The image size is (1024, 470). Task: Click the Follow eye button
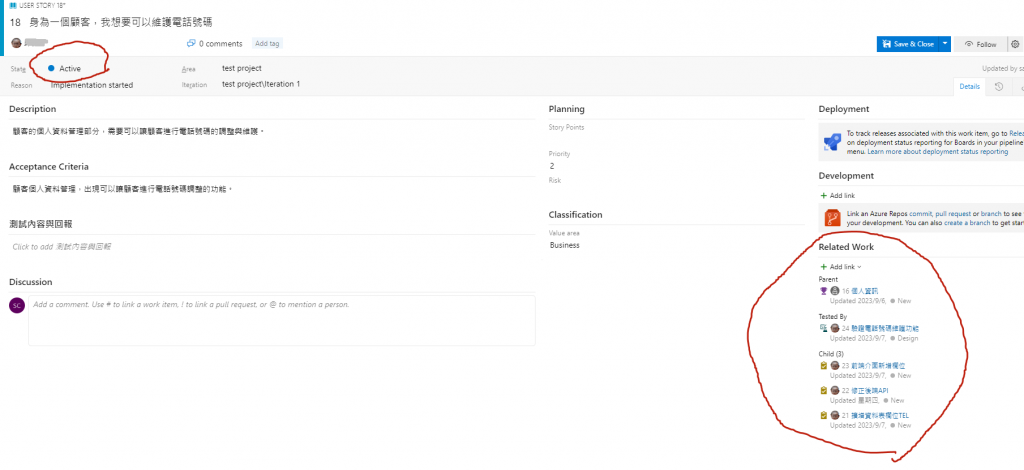tap(980, 44)
